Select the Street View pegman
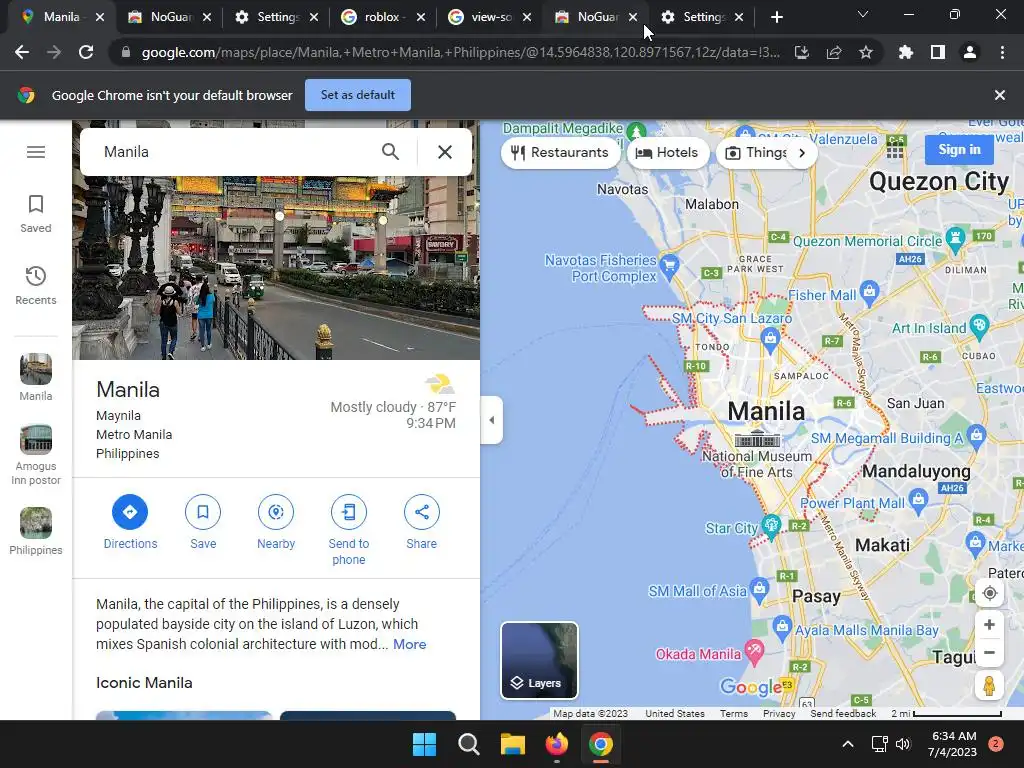1024x768 pixels. (x=989, y=685)
